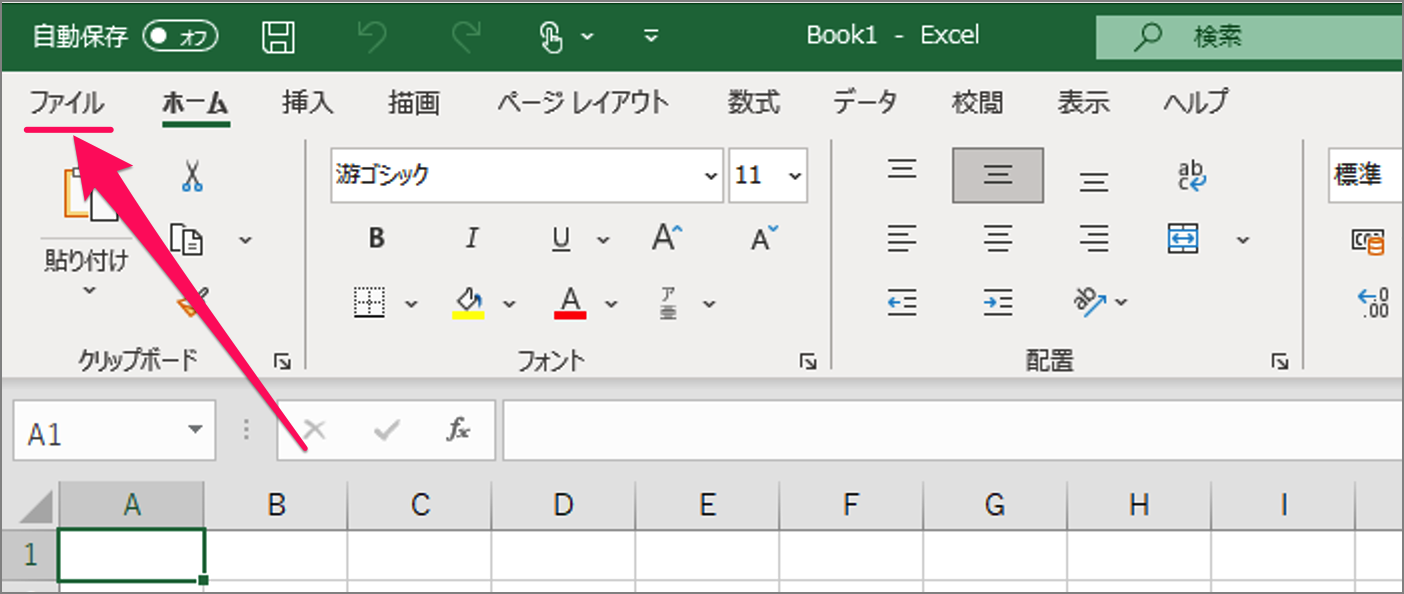The image size is (1404, 594).
Task: Click the Top Align icon
Action: [902, 170]
